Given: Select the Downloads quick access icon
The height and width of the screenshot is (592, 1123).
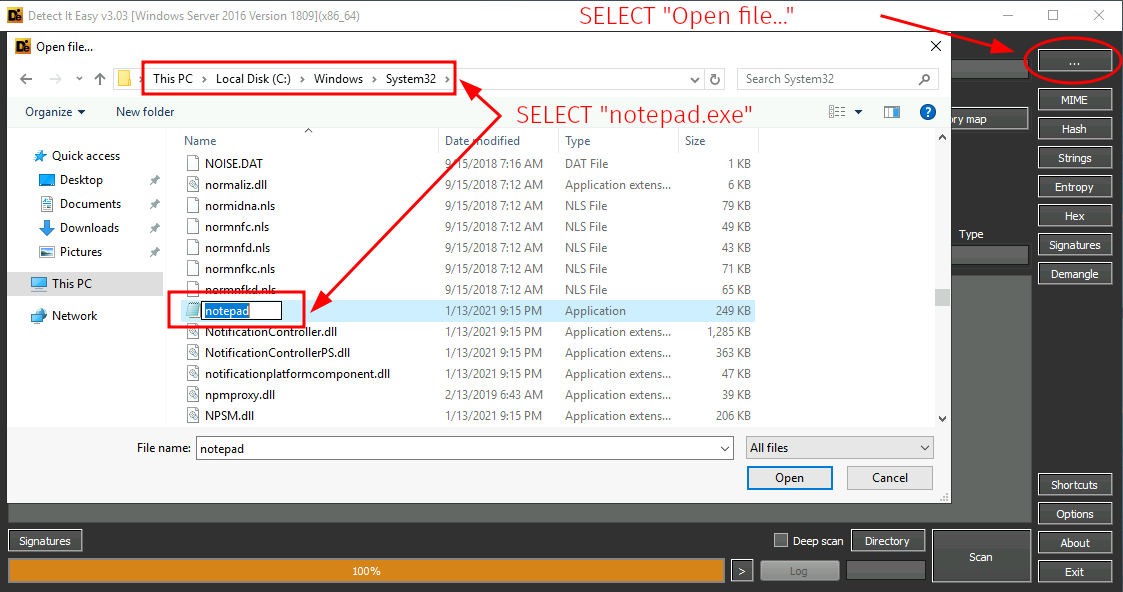Looking at the screenshot, I should [x=46, y=228].
